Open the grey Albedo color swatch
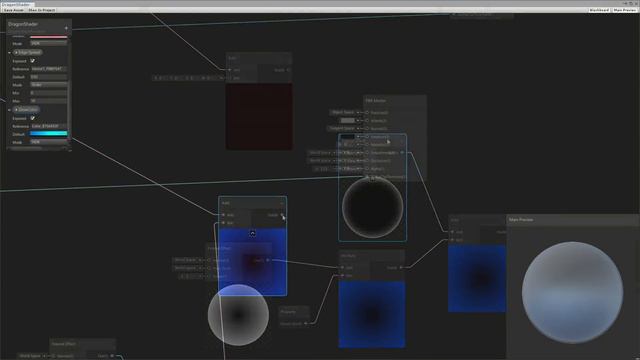Screen dimensions: 640x360 tap(347, 120)
